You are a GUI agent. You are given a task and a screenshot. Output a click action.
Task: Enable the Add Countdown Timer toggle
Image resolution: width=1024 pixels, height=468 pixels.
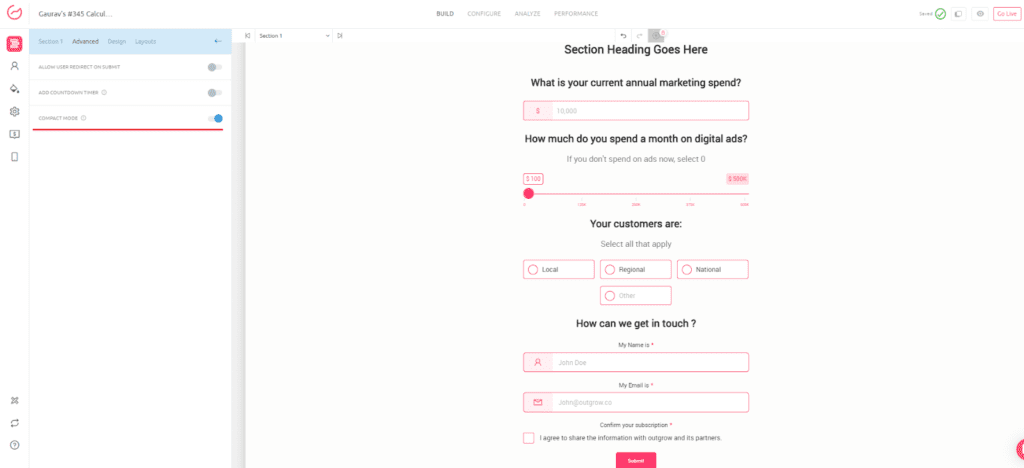coord(214,93)
